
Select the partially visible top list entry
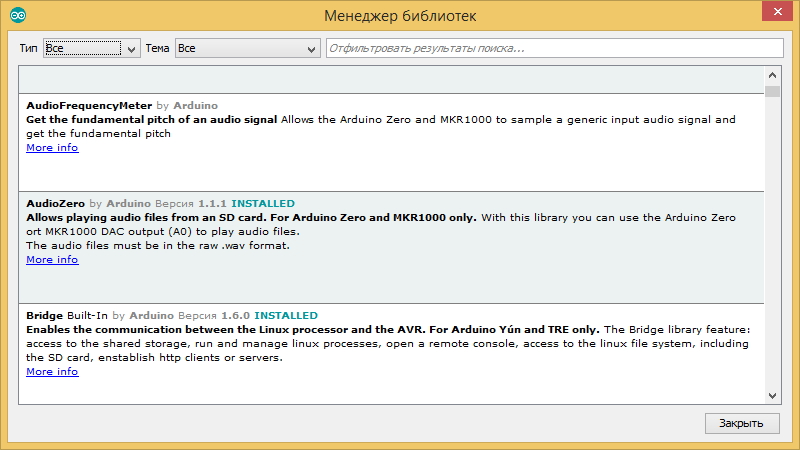pos(390,80)
